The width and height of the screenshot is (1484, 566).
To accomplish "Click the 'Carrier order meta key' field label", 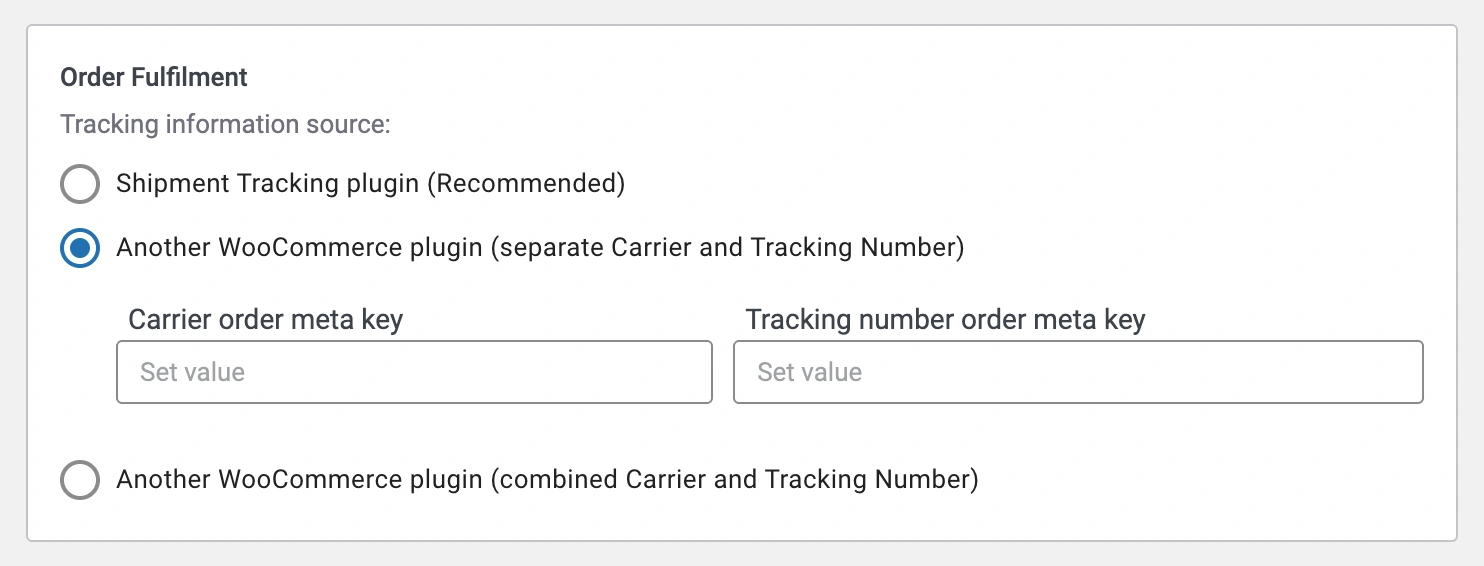I will (266, 320).
